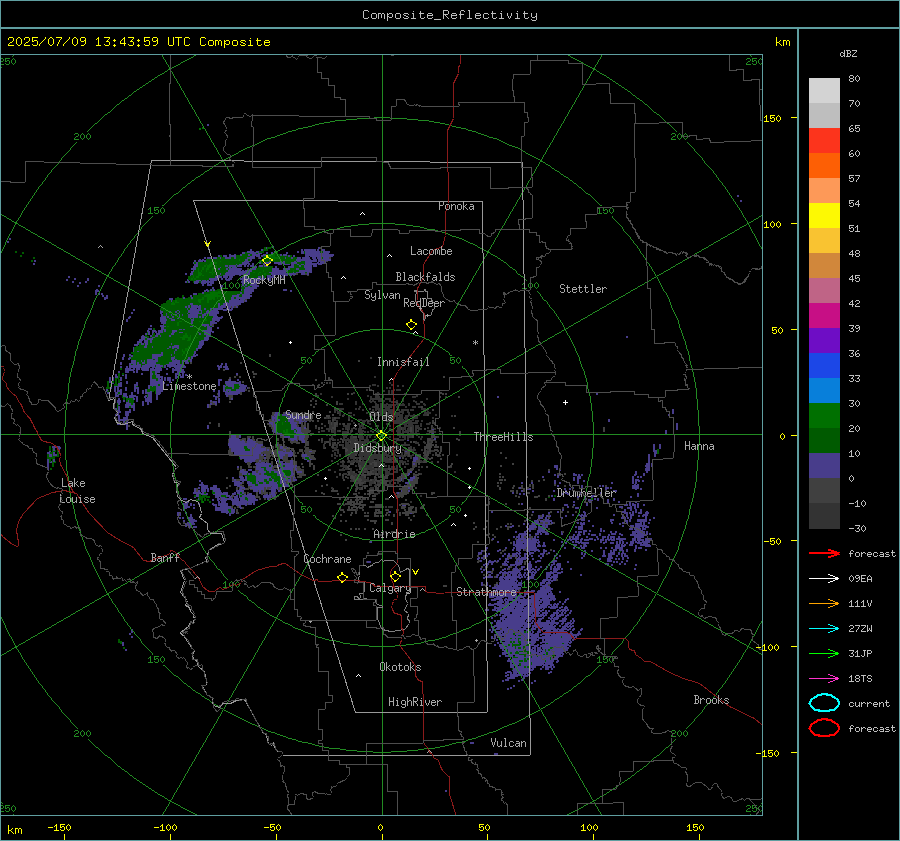The image size is (900, 841).
Task: Click the cyan current ellipse icon
Action: (x=824, y=703)
